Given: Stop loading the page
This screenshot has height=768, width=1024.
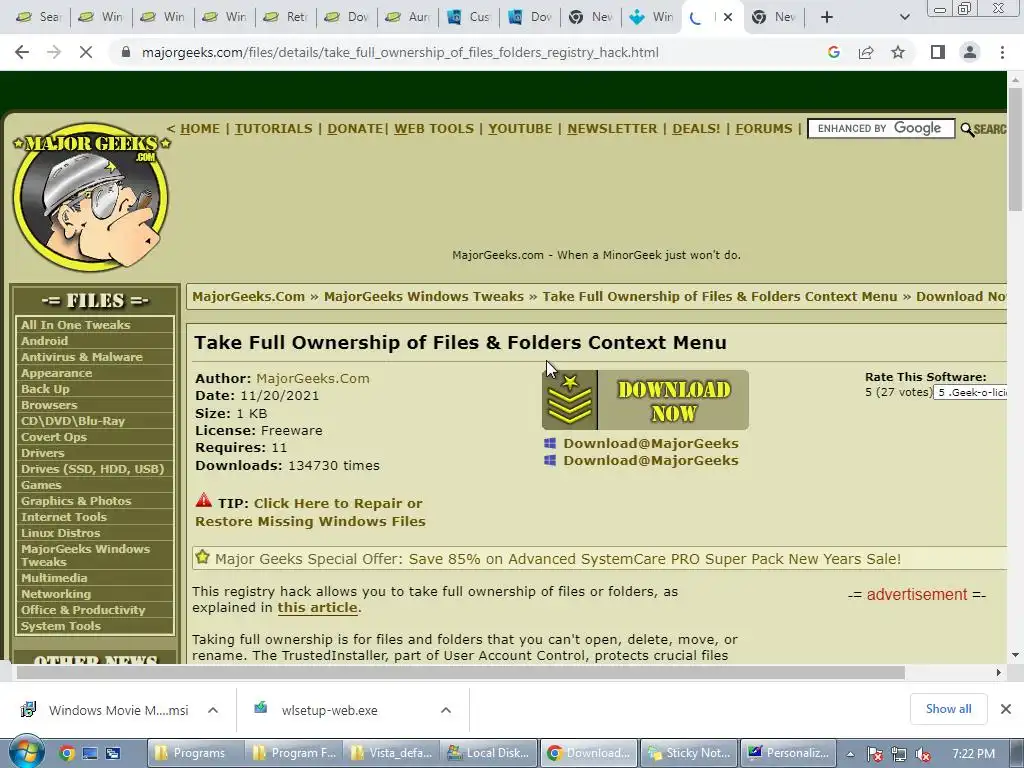Looking at the screenshot, I should (86, 52).
